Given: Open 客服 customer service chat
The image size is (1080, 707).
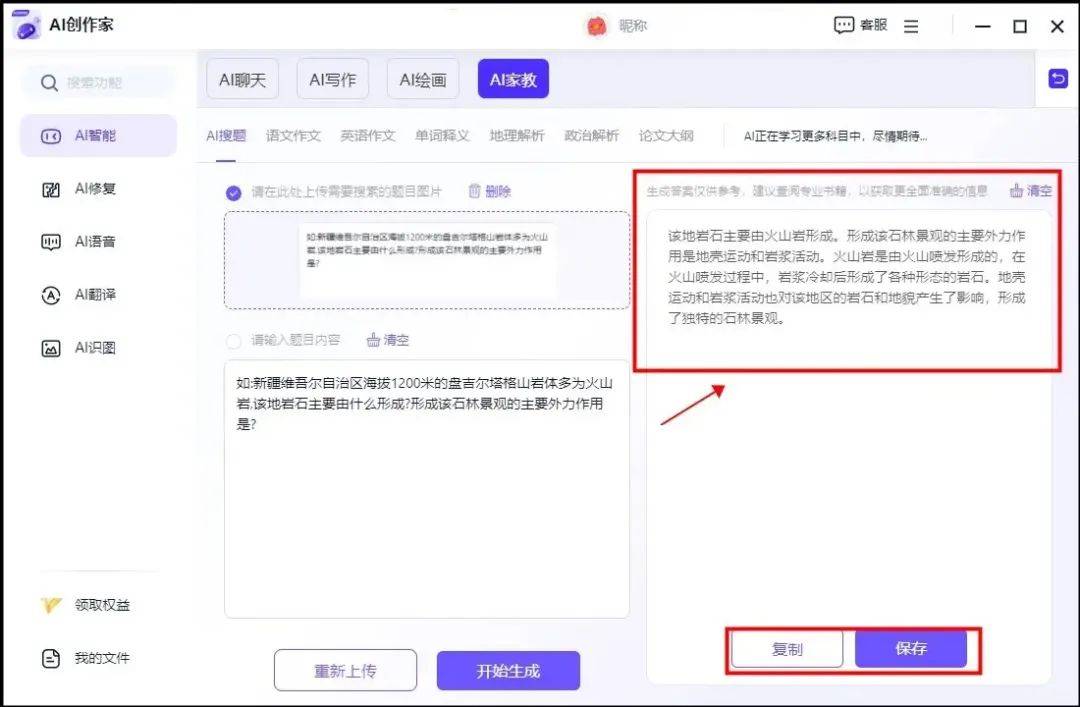Looking at the screenshot, I should (x=860, y=25).
